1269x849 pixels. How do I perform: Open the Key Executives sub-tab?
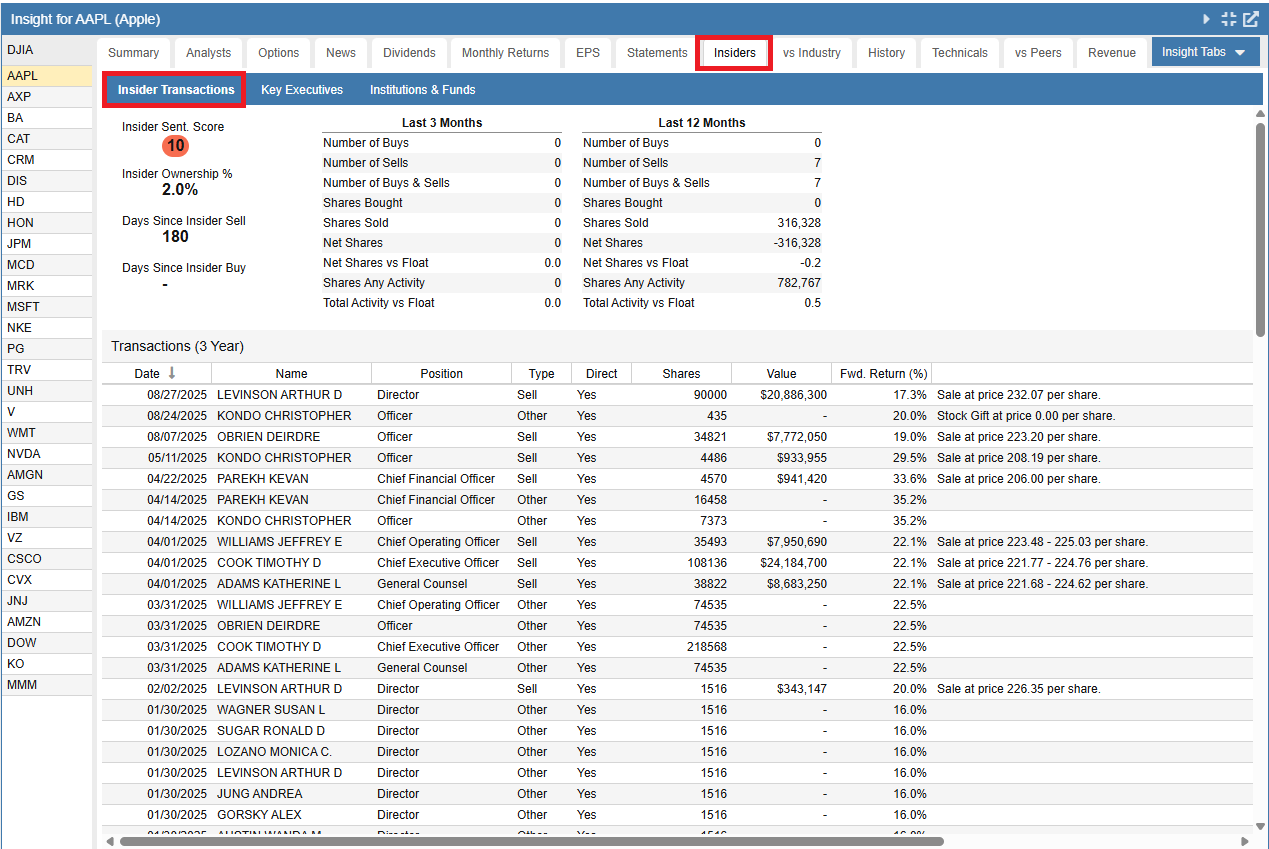click(x=302, y=90)
